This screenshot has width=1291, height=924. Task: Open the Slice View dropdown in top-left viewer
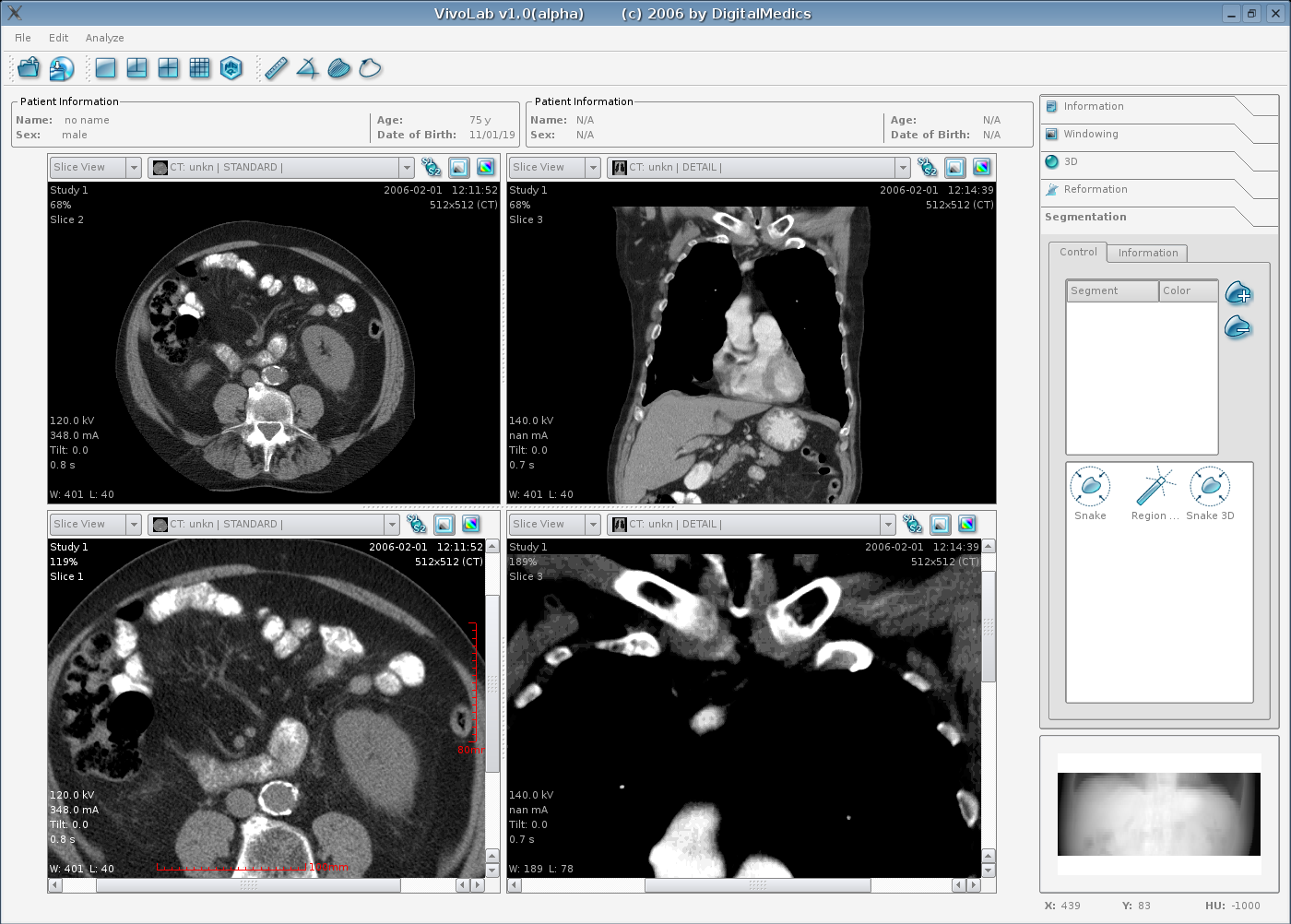tap(134, 167)
